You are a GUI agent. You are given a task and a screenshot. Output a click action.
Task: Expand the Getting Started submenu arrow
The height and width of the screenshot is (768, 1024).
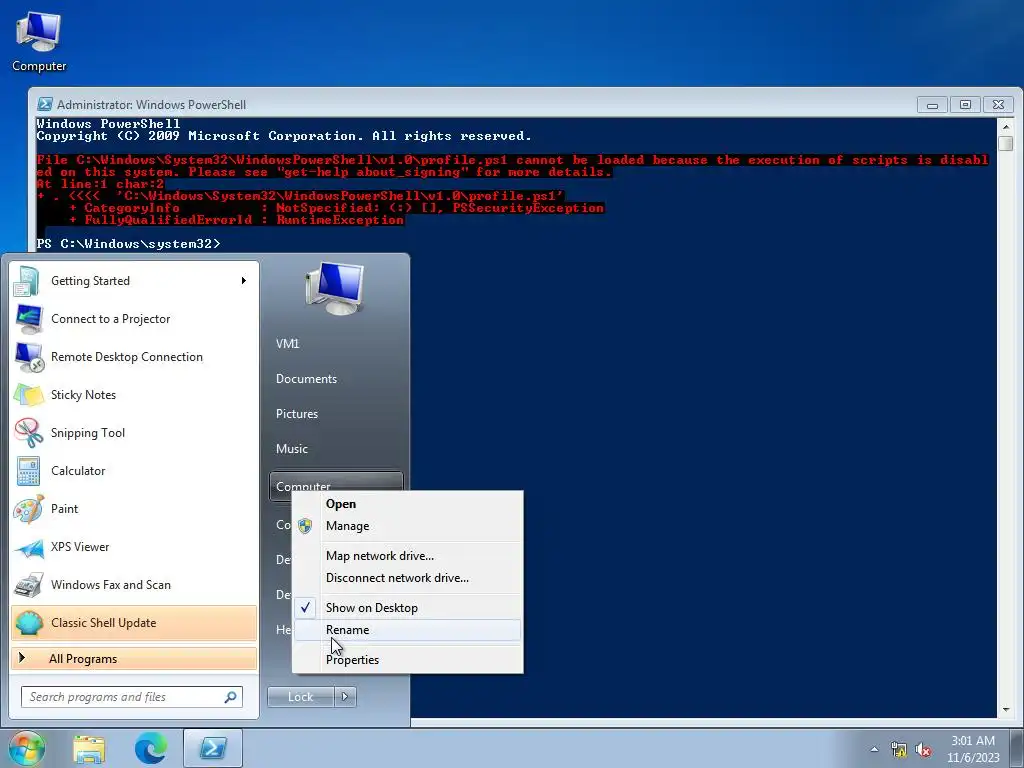tap(244, 281)
